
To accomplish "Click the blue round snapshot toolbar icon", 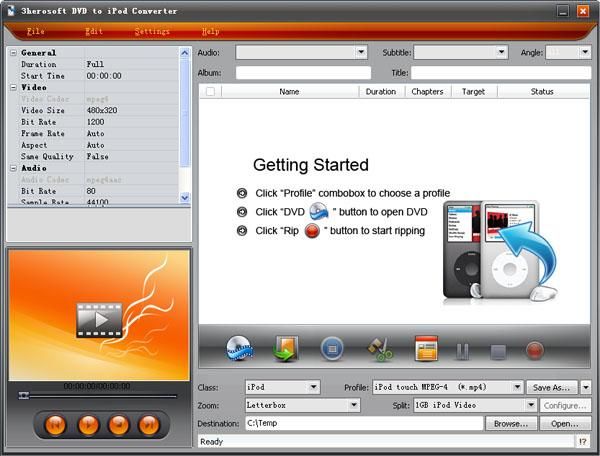I will point(332,349).
